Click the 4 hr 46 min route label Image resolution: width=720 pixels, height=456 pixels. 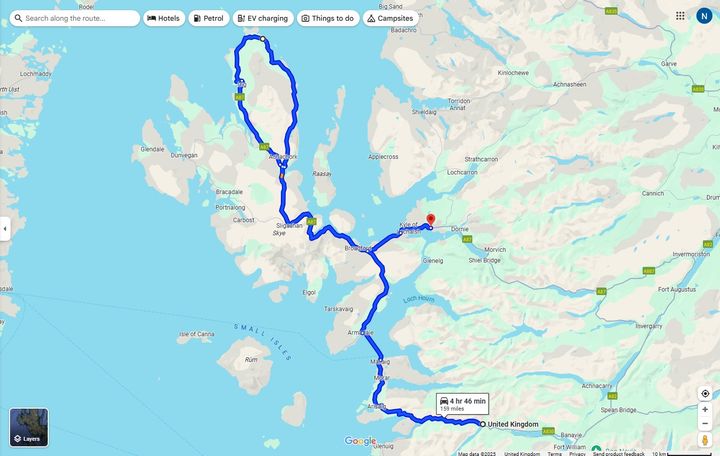(462, 404)
